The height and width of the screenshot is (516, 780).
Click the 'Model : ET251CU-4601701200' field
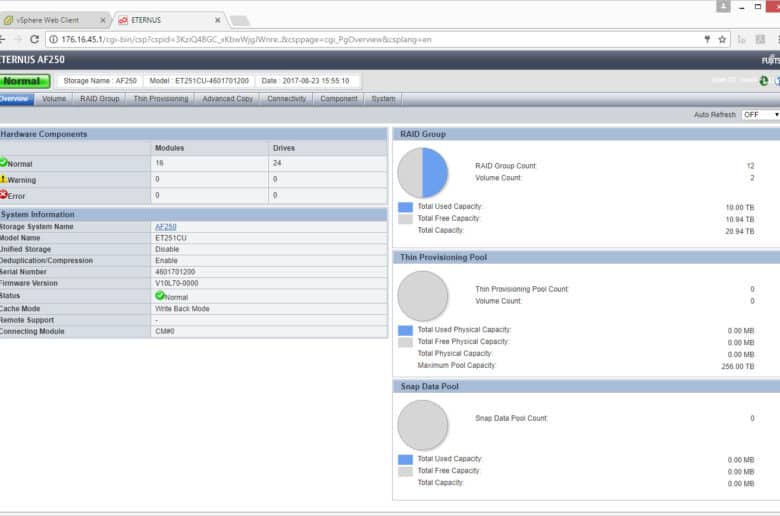(199, 81)
